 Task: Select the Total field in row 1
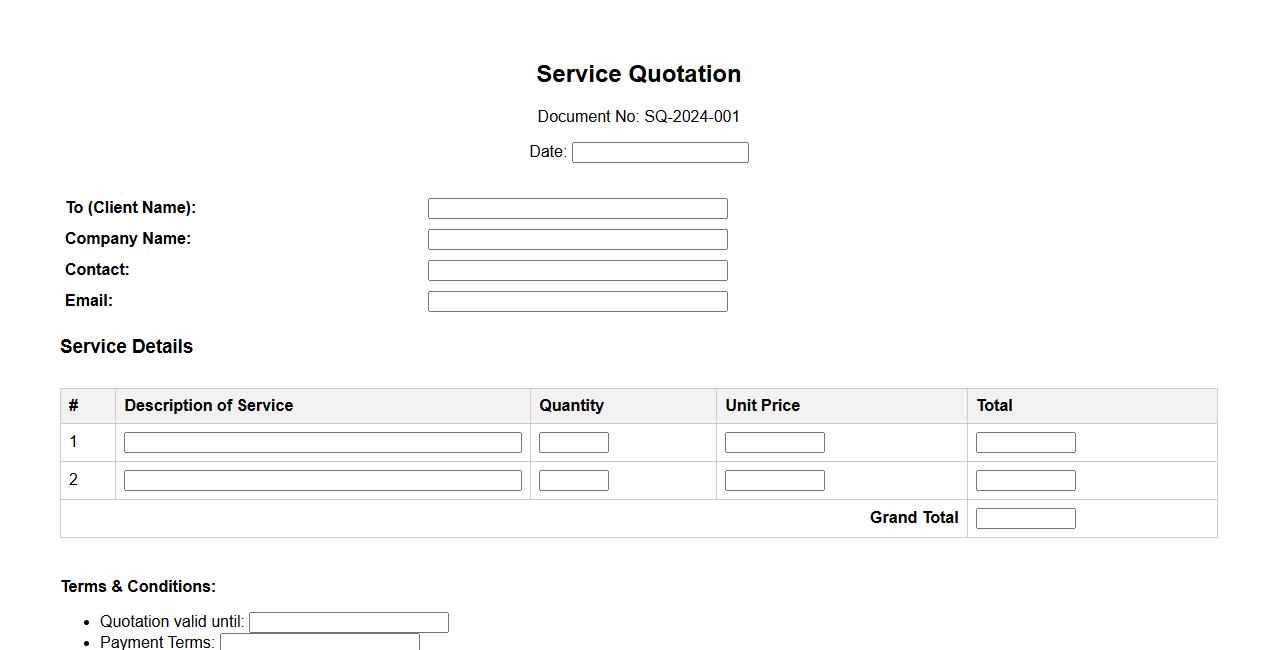point(1025,442)
